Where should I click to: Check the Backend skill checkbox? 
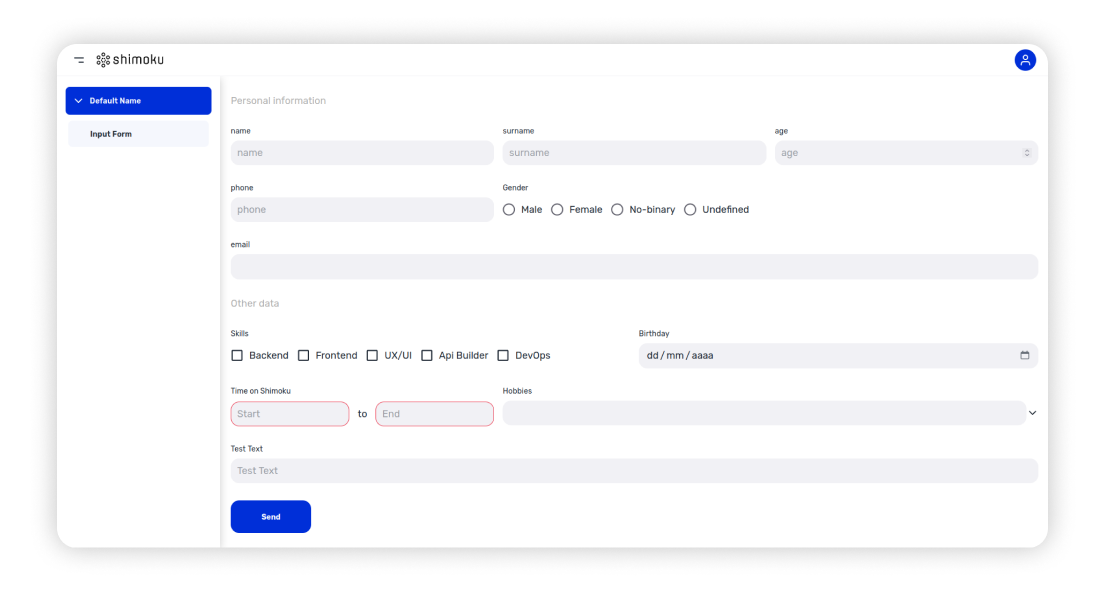point(237,355)
